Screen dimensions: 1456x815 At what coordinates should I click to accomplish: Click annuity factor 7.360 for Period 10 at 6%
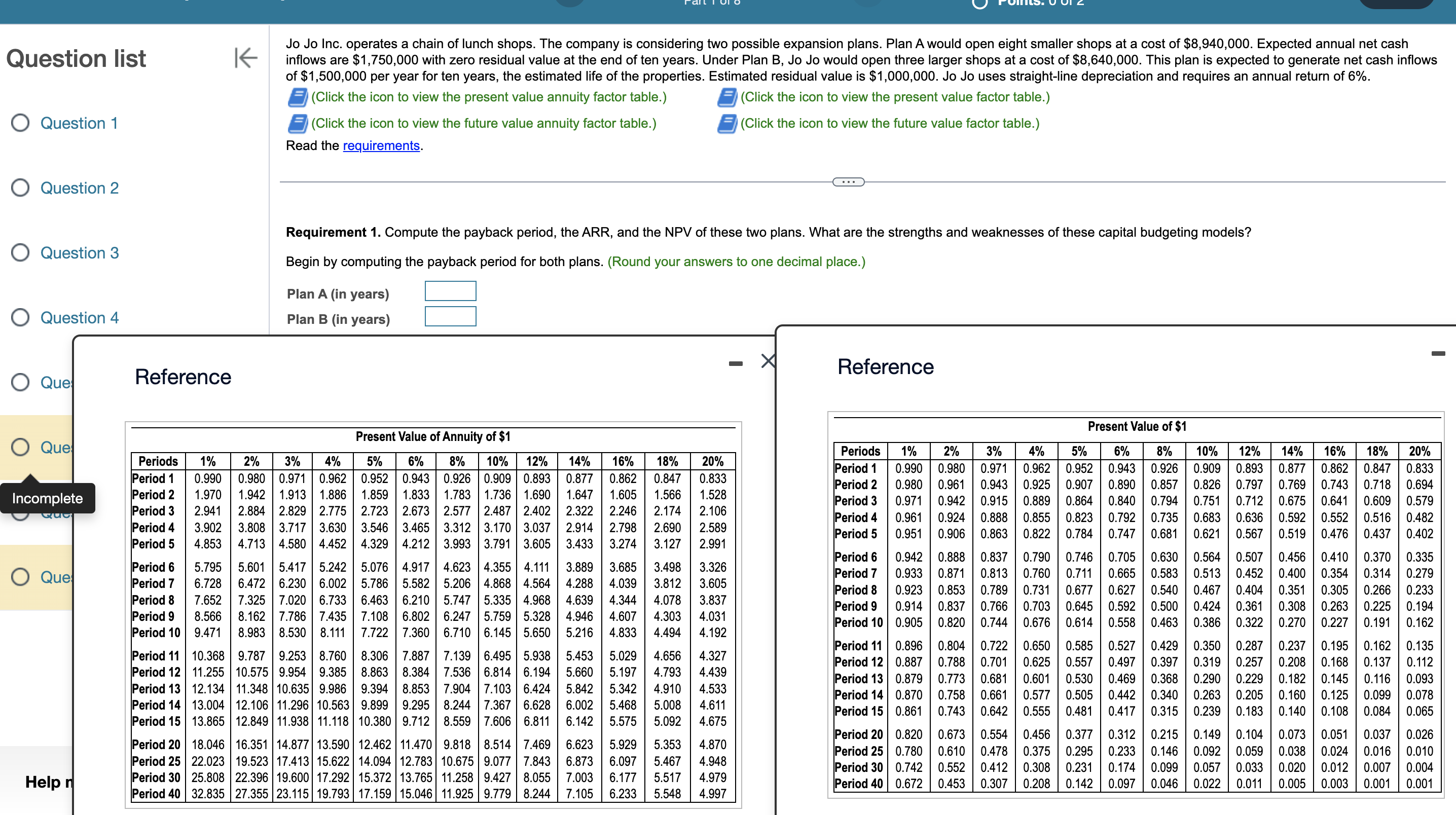click(416, 633)
